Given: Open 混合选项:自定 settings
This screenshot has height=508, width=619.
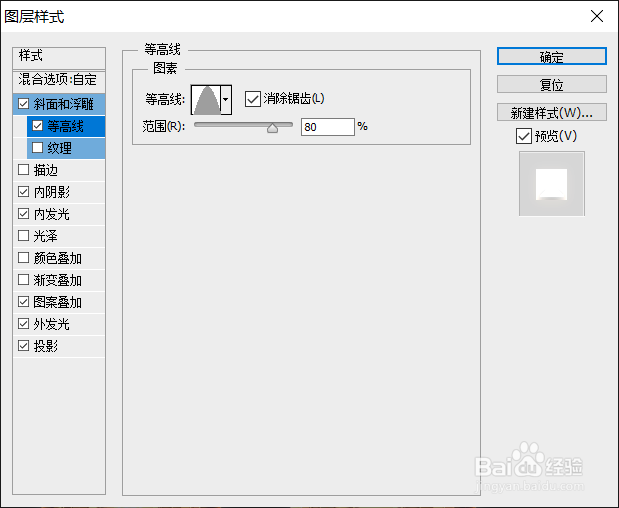Looking at the screenshot, I should pos(59,81).
